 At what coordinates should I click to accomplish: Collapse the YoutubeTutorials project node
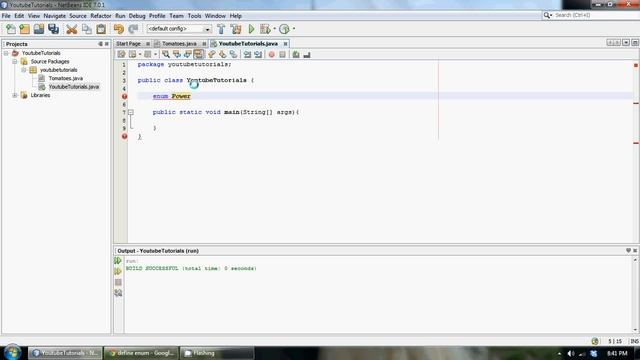(6, 53)
